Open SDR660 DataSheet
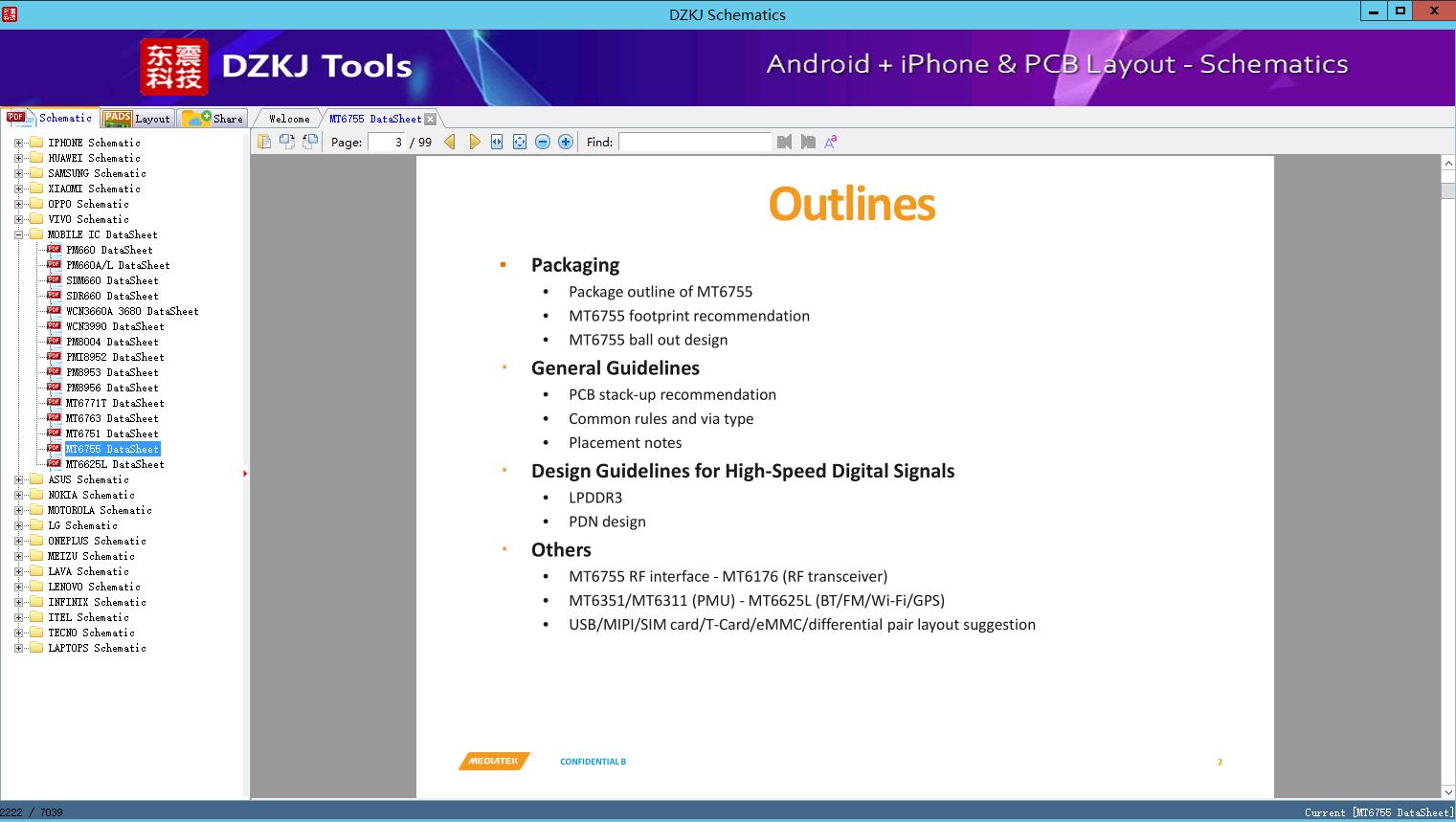 [x=112, y=296]
